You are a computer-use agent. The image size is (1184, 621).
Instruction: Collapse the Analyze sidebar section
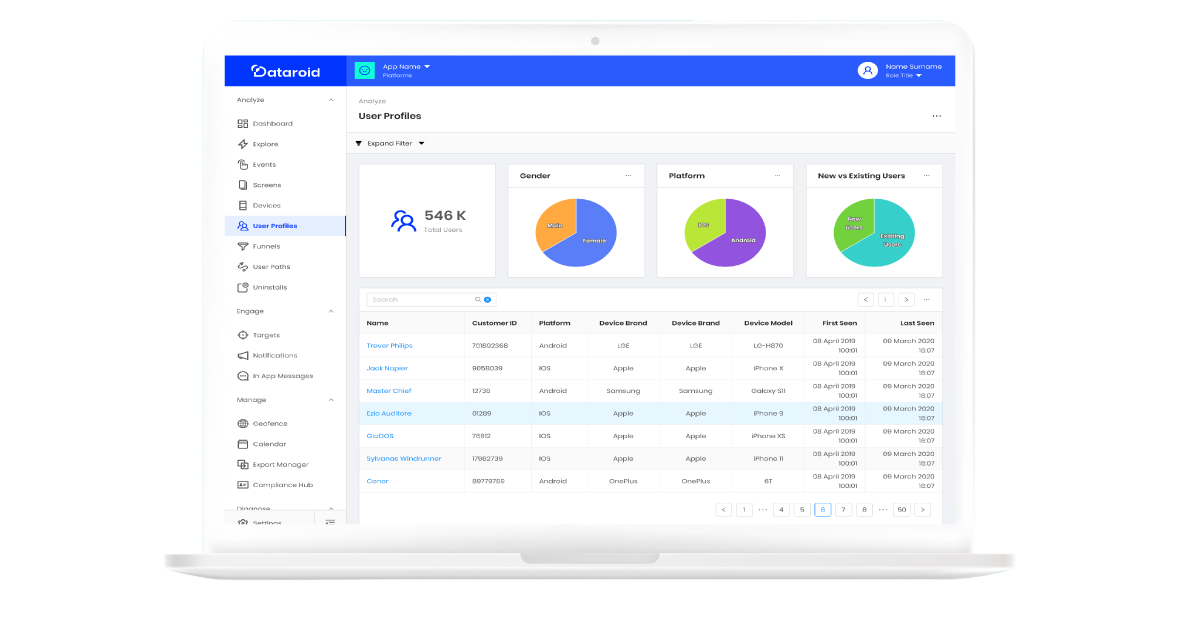[x=331, y=100]
